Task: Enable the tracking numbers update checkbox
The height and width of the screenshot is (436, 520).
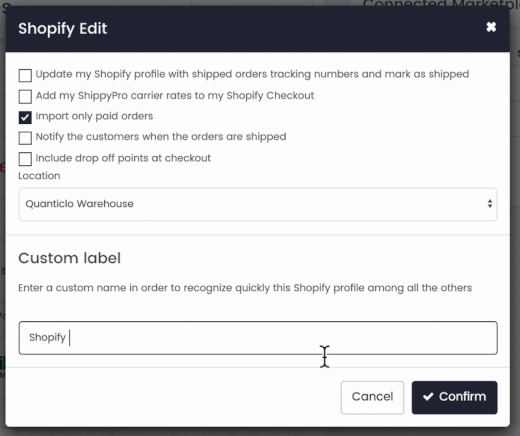Action: (x=25, y=75)
